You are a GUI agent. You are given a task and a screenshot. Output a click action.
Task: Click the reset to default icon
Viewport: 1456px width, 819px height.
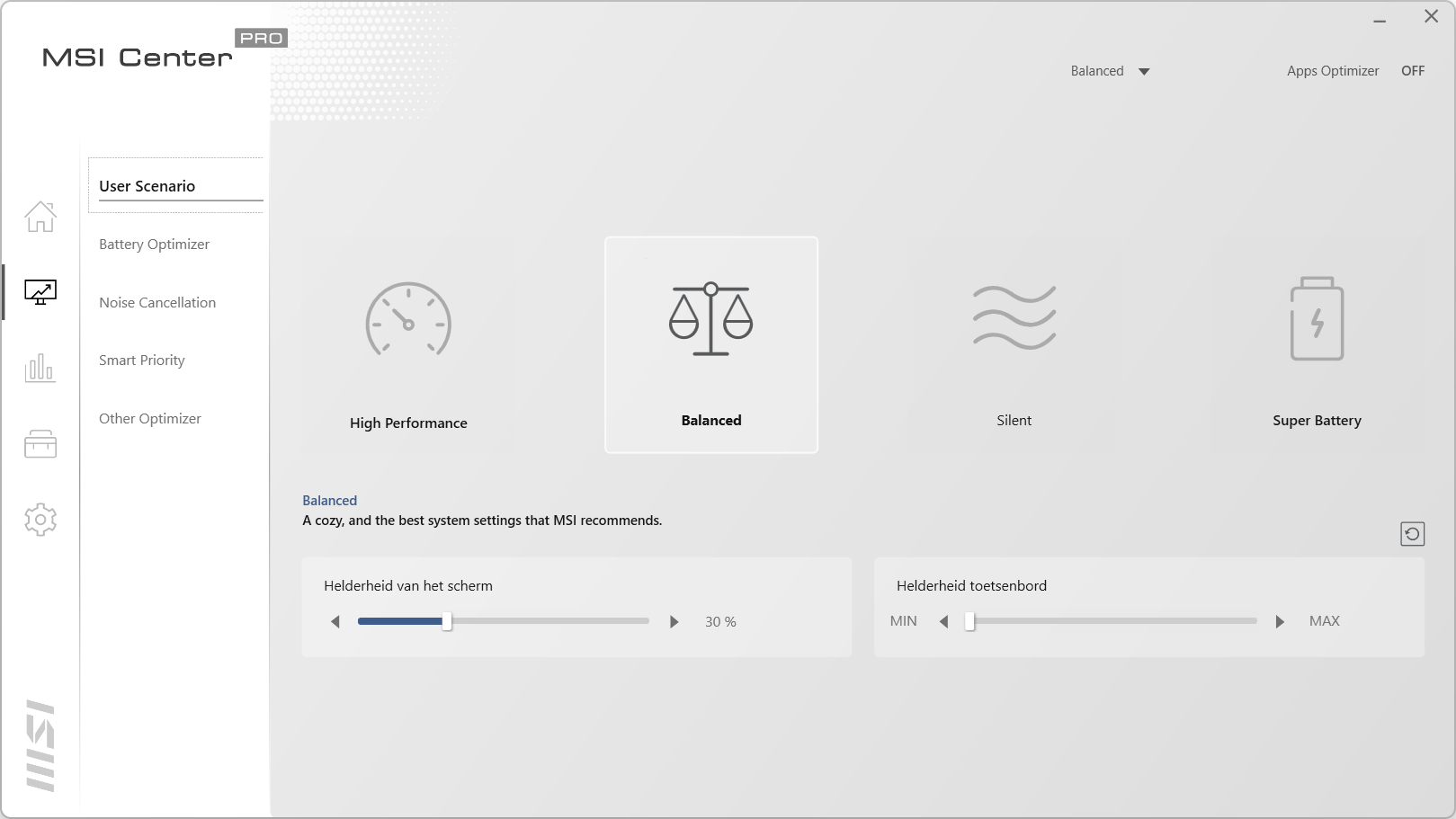coord(1412,534)
